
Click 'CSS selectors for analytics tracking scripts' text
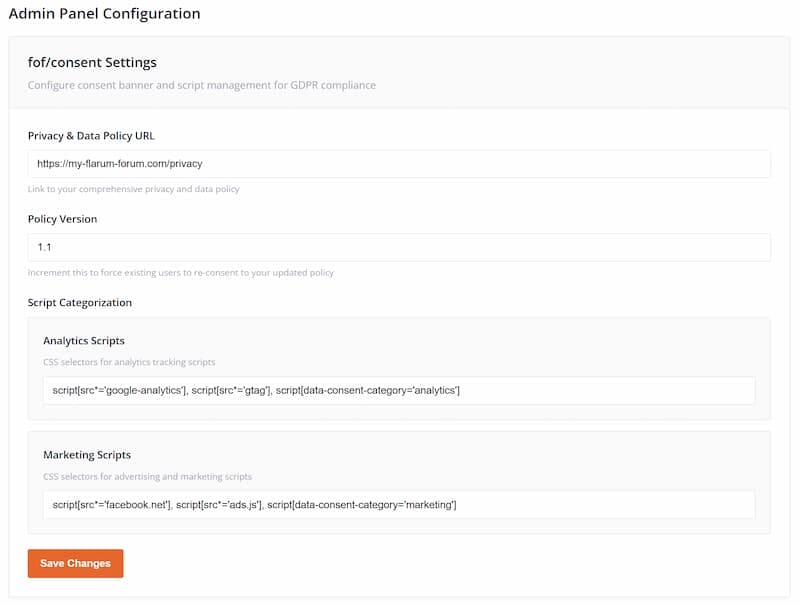(x=129, y=362)
